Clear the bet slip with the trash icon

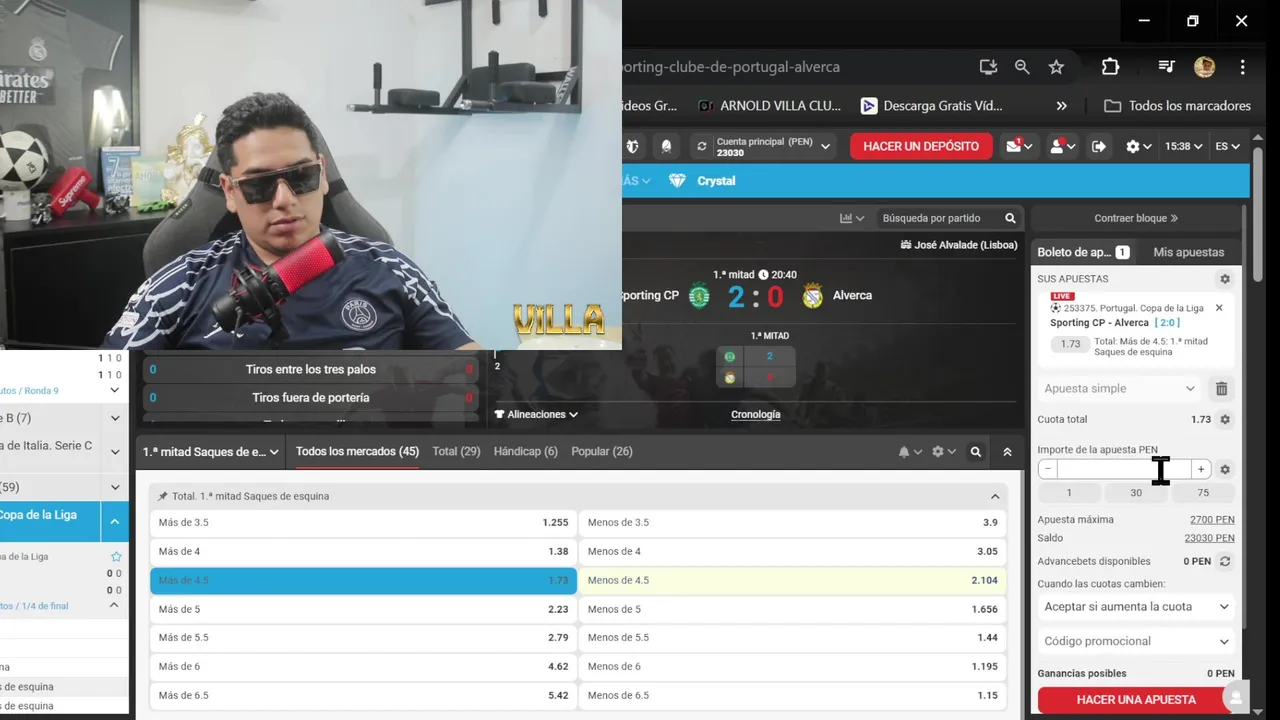tap(1221, 389)
